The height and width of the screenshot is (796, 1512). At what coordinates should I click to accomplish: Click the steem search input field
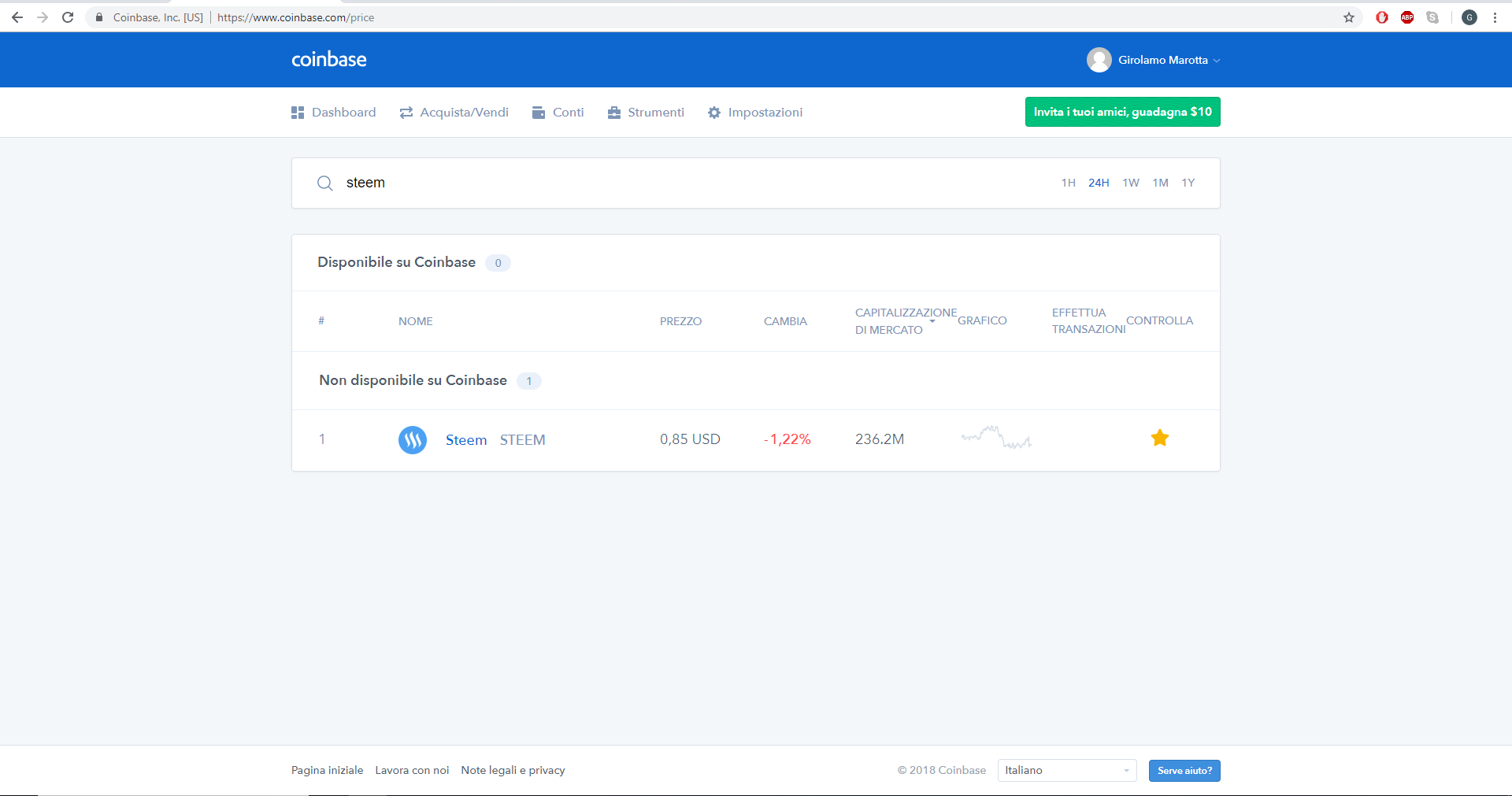coord(693,183)
